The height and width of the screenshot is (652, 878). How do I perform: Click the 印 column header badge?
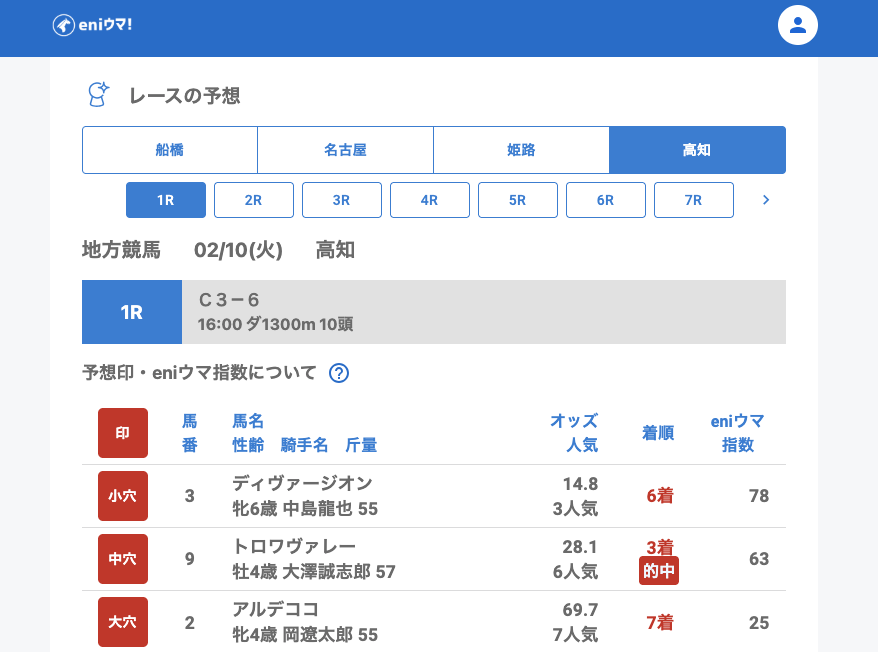[123, 433]
